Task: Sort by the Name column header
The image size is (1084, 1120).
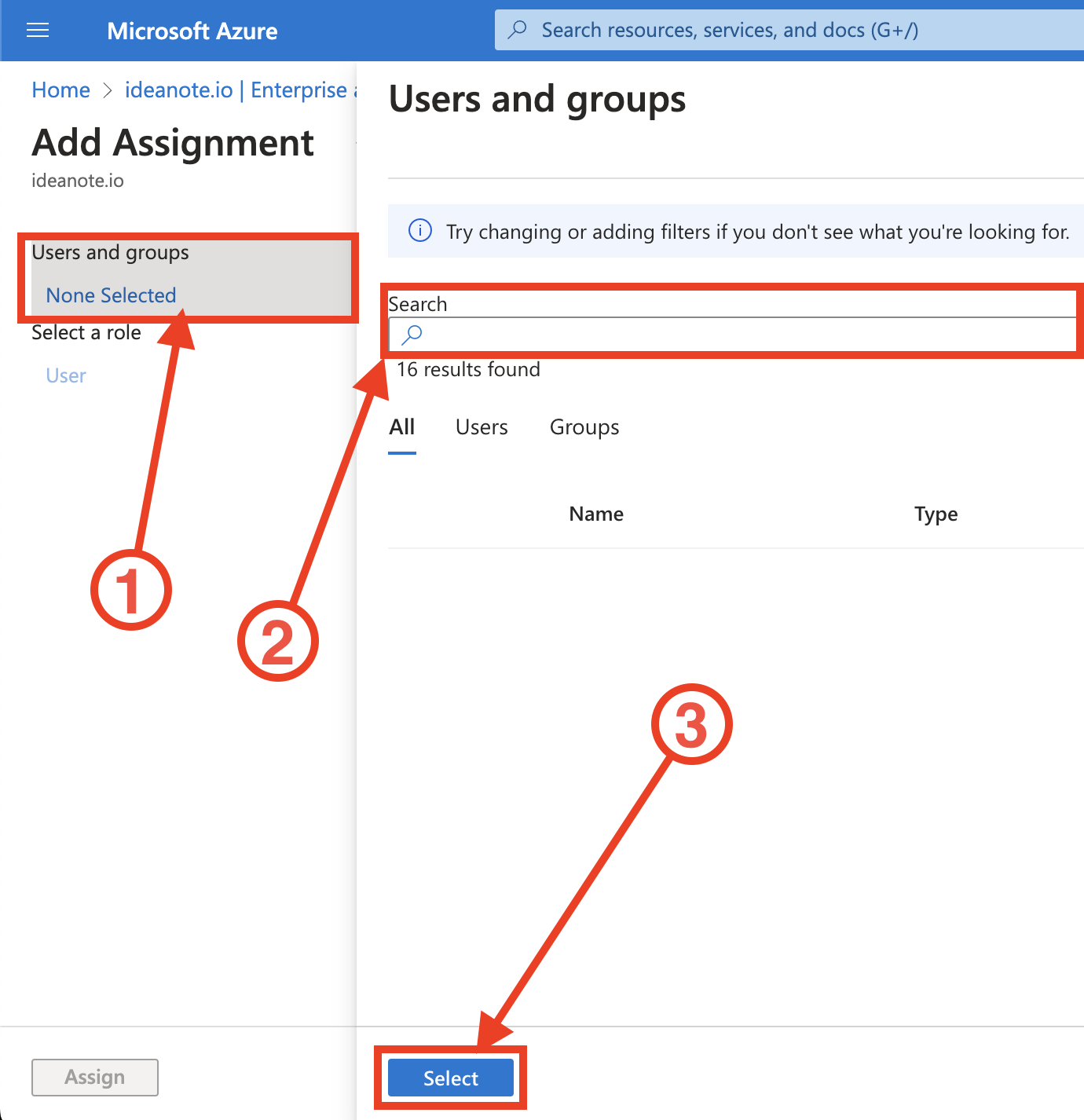Action: click(x=596, y=514)
